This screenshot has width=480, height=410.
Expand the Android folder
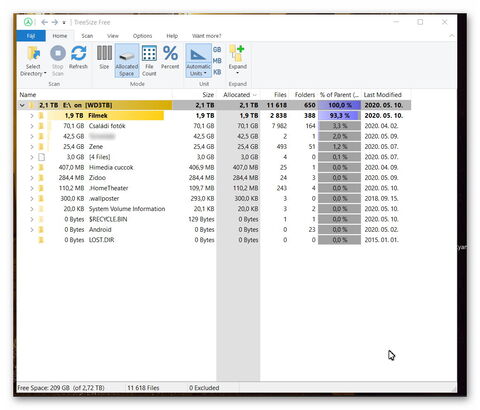[32, 230]
